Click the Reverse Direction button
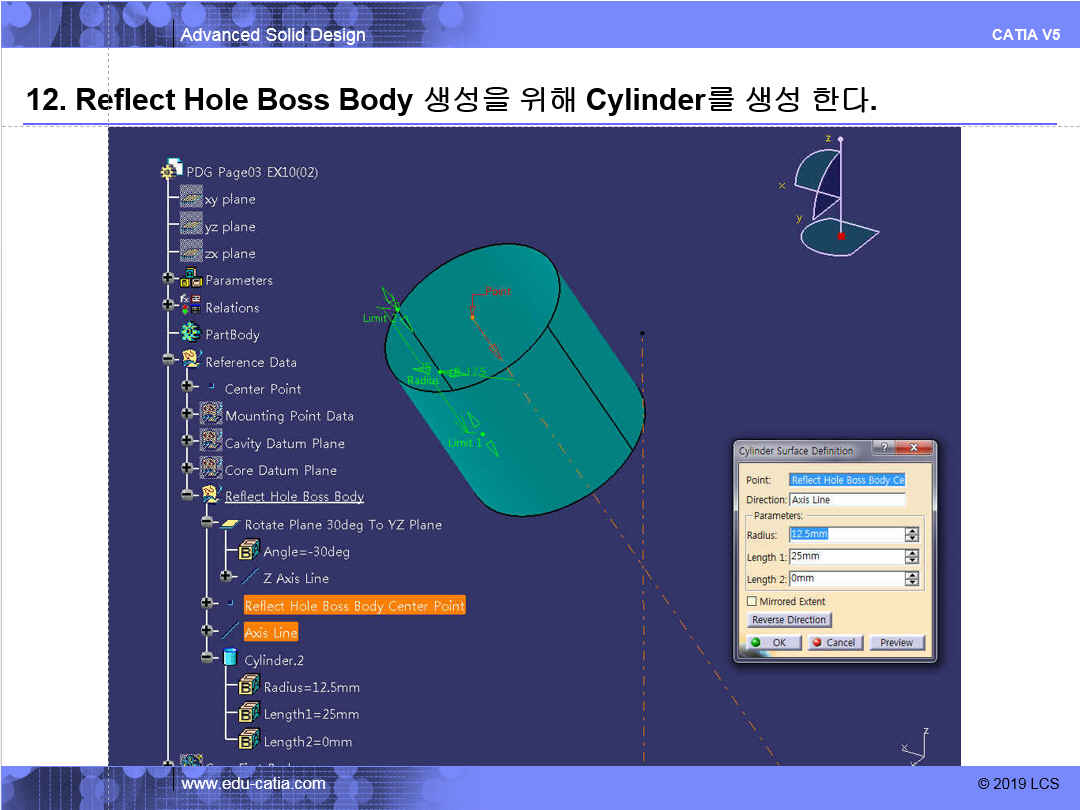1080x810 pixels. tap(789, 620)
